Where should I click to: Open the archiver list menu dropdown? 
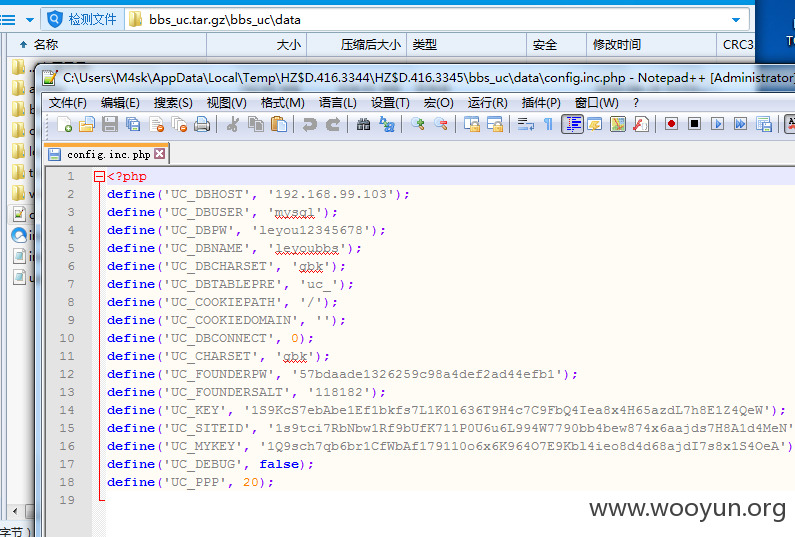[29, 20]
